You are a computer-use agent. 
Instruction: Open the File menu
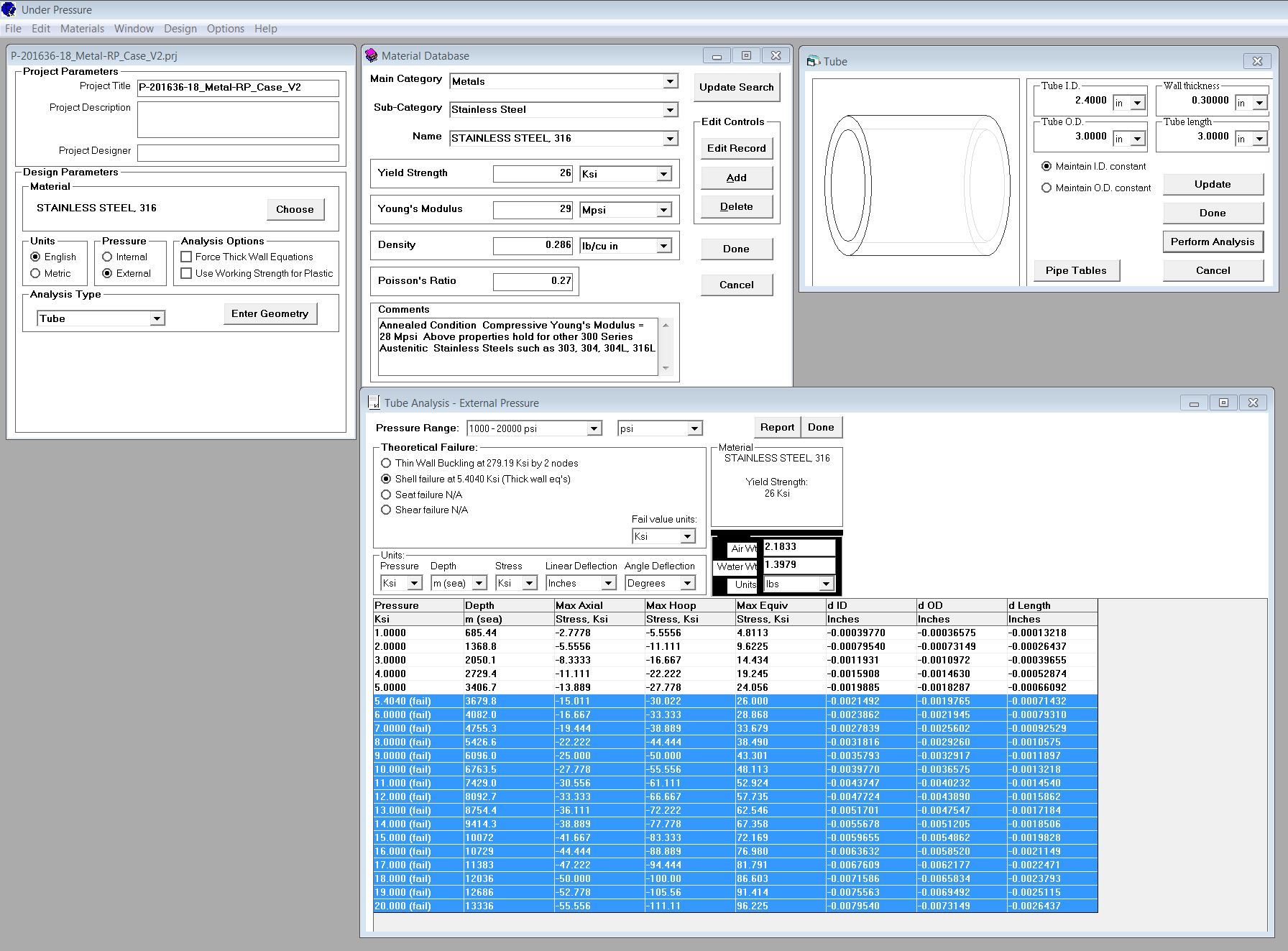13,29
